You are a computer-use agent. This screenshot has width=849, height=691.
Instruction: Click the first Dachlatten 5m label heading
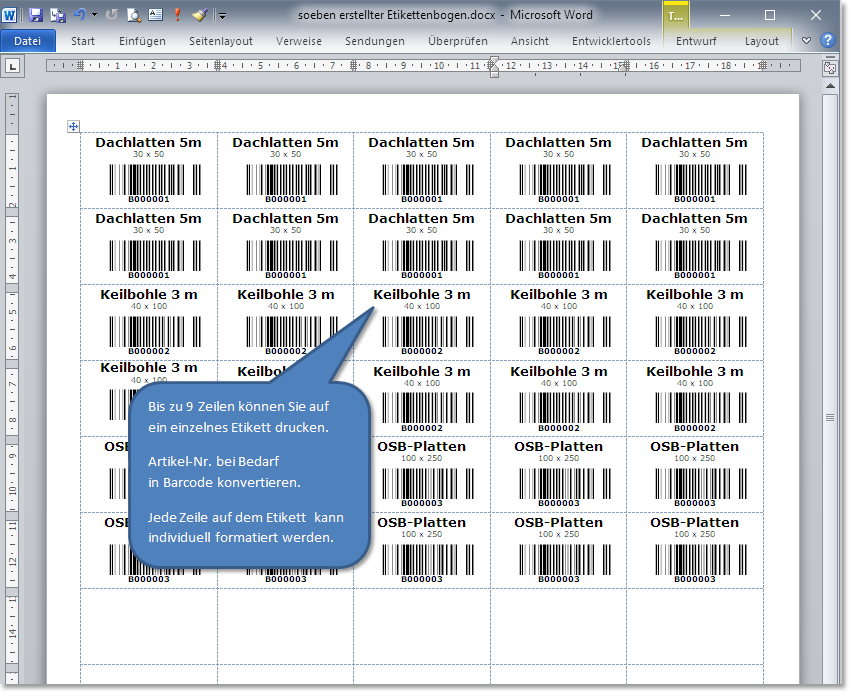[x=148, y=143]
